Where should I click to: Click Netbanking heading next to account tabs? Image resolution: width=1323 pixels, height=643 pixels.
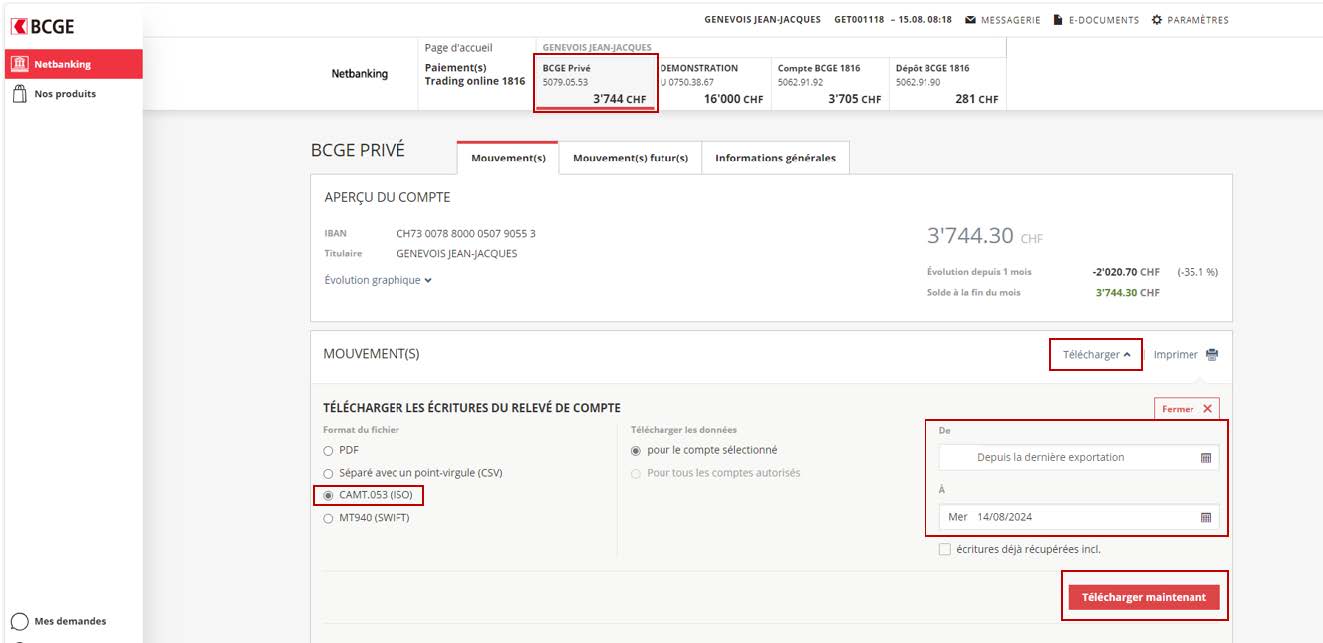click(360, 74)
